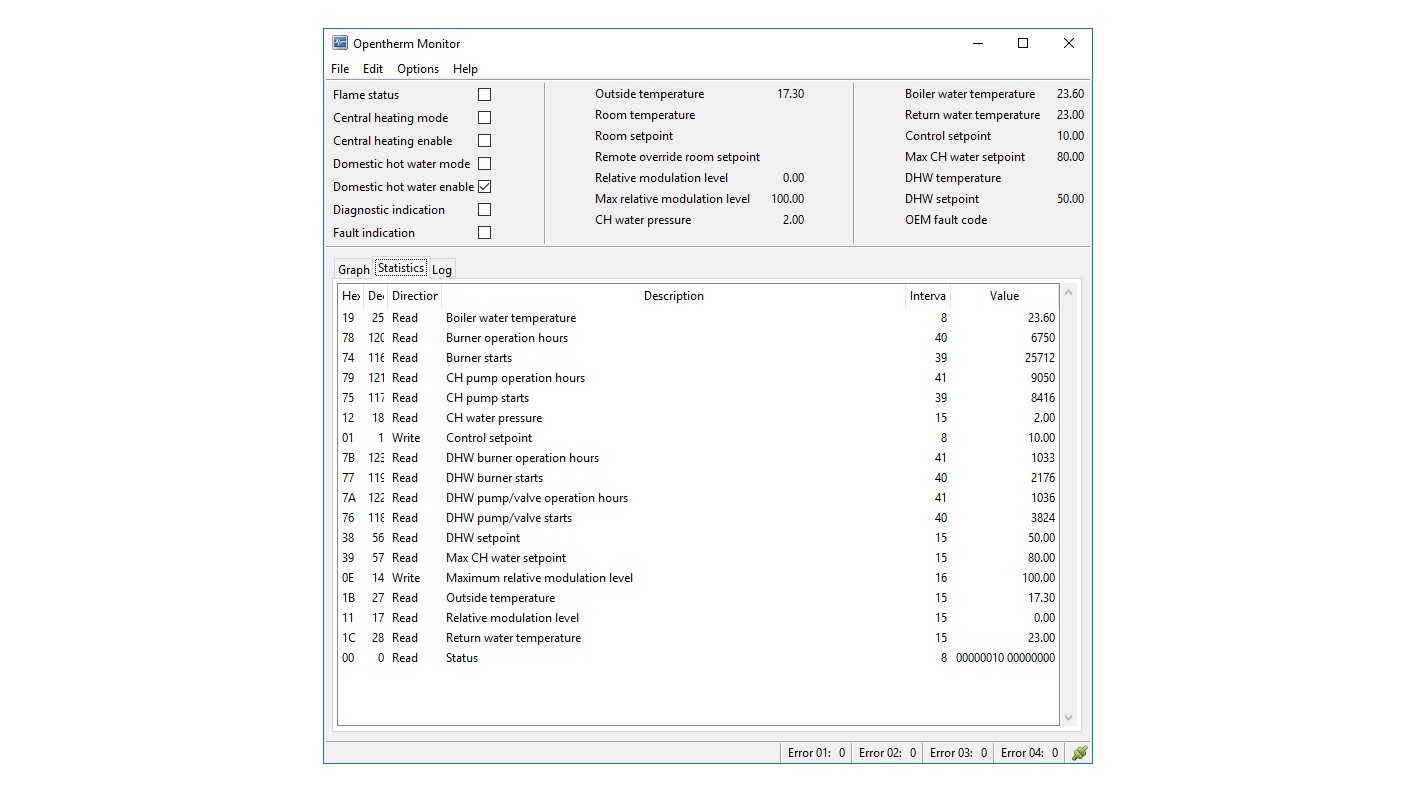Enable the Central heating enable checkbox

pos(484,140)
